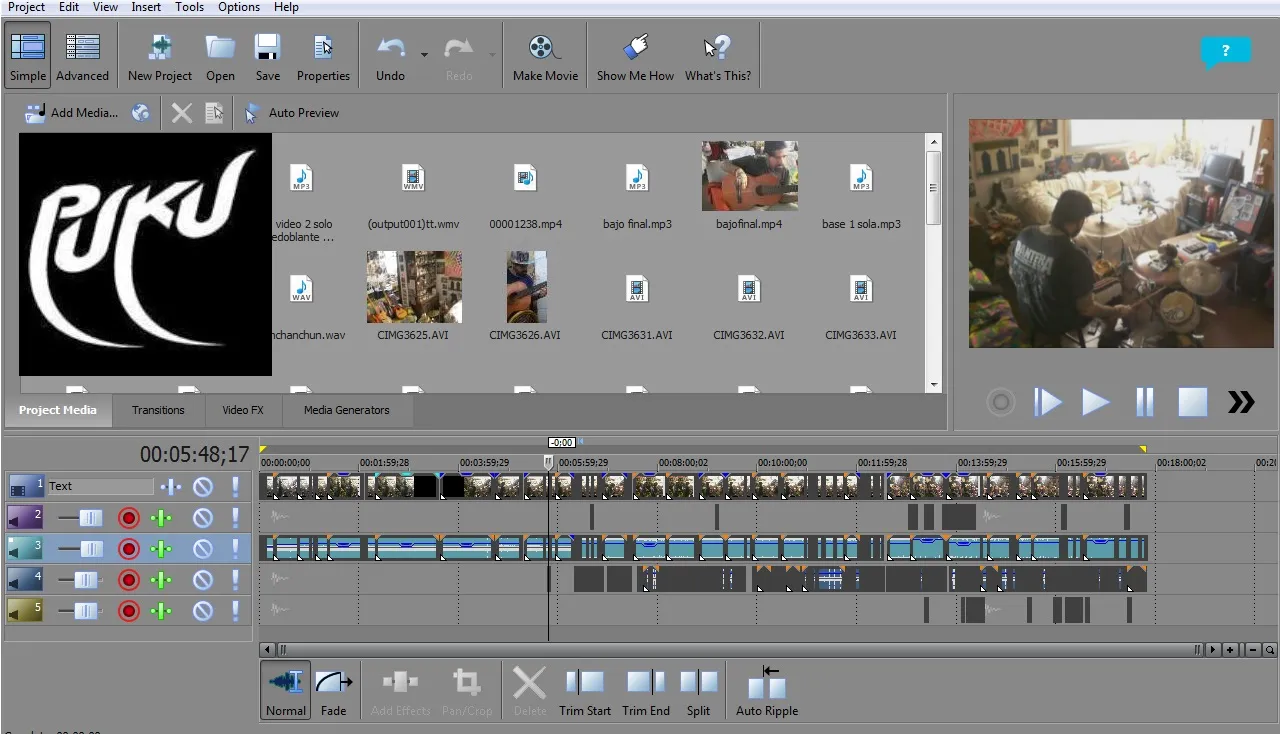Image resolution: width=1280 pixels, height=734 pixels.
Task: Remove selected media with the X icon
Action: 181,113
